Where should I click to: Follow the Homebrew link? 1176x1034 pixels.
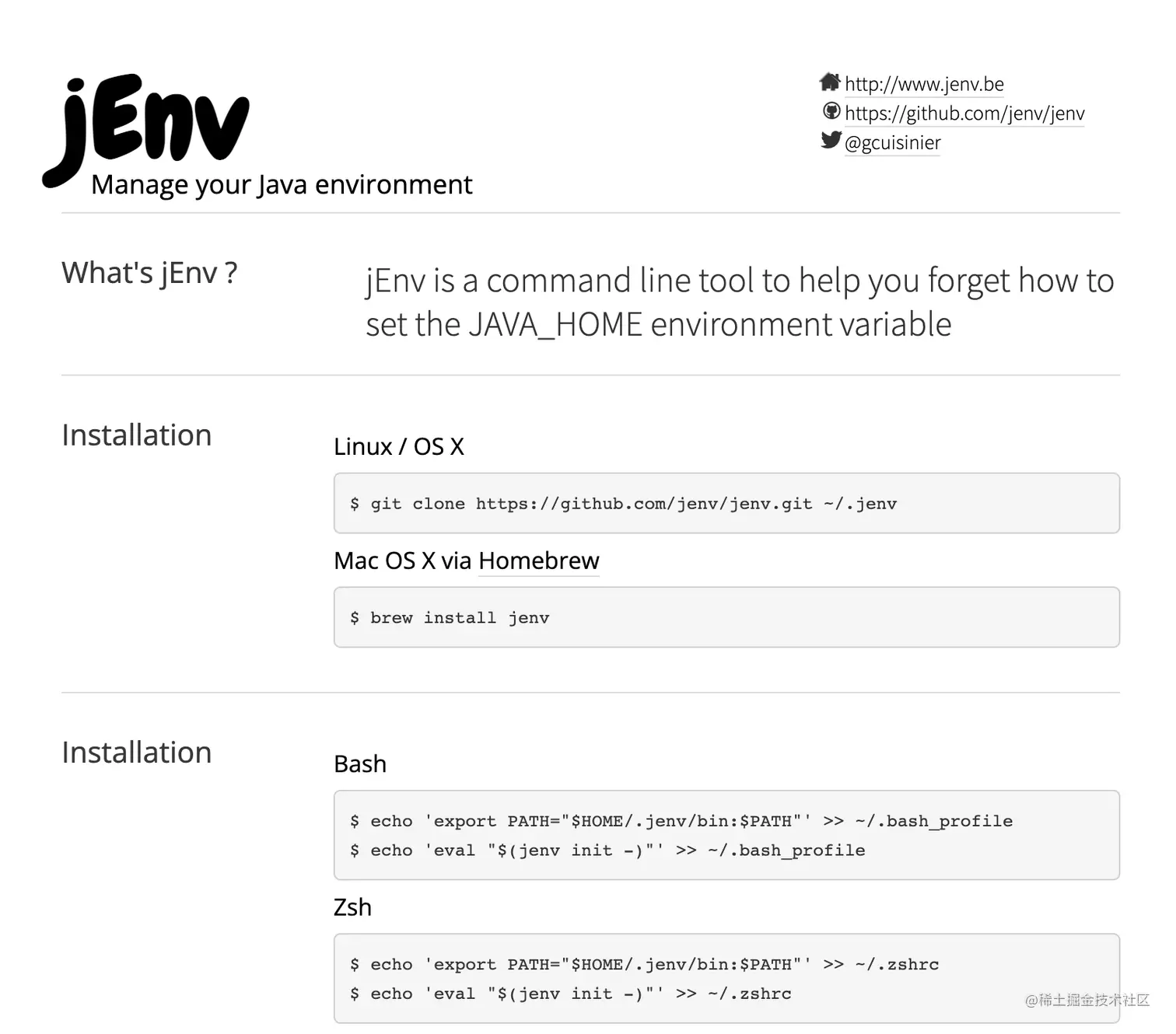coord(539,561)
